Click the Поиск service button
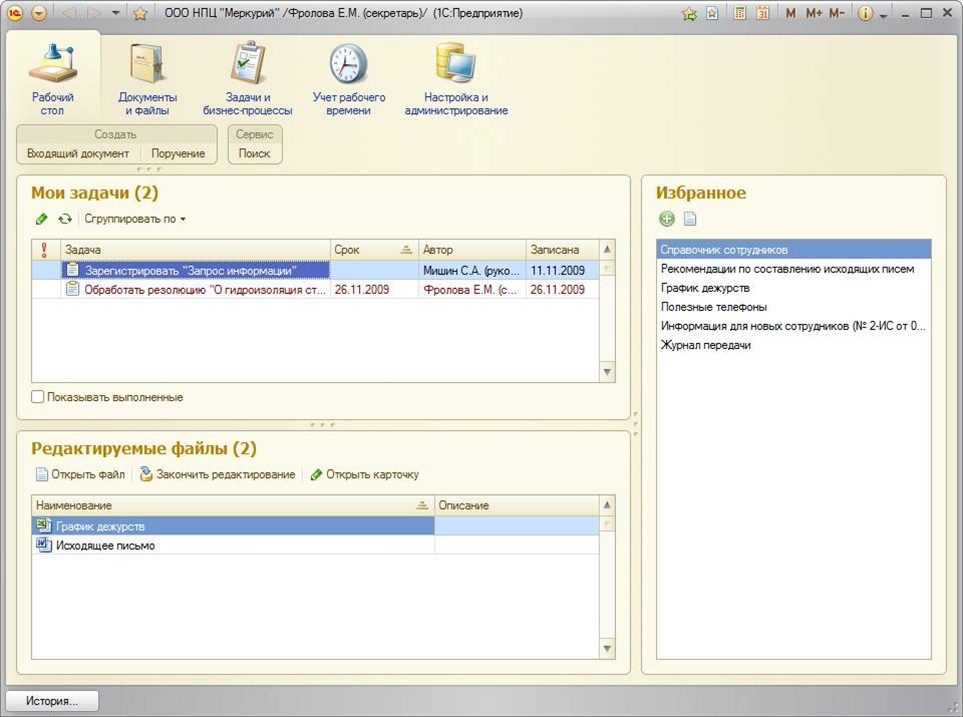Screen dimensions: 963x717 (254, 153)
